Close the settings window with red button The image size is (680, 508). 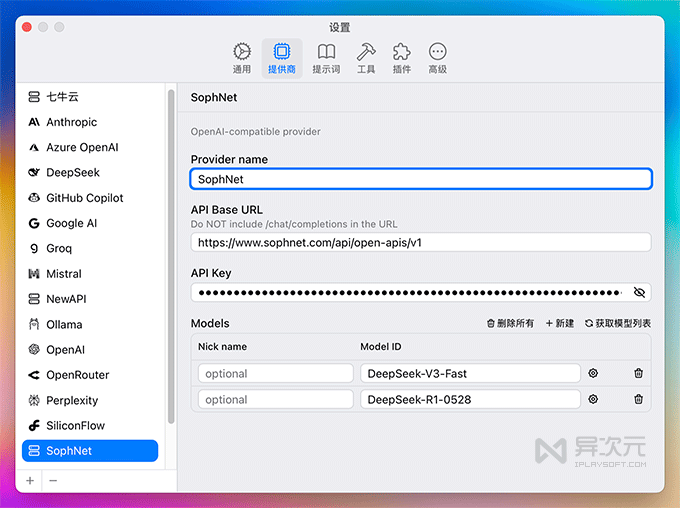[27, 27]
